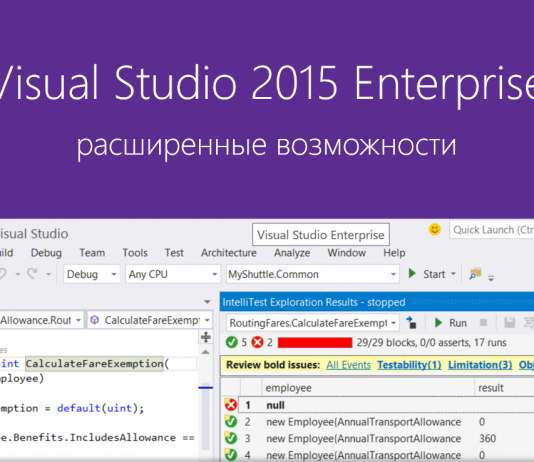
Task: Open the Find in Files toolbar icon
Action: point(475,273)
